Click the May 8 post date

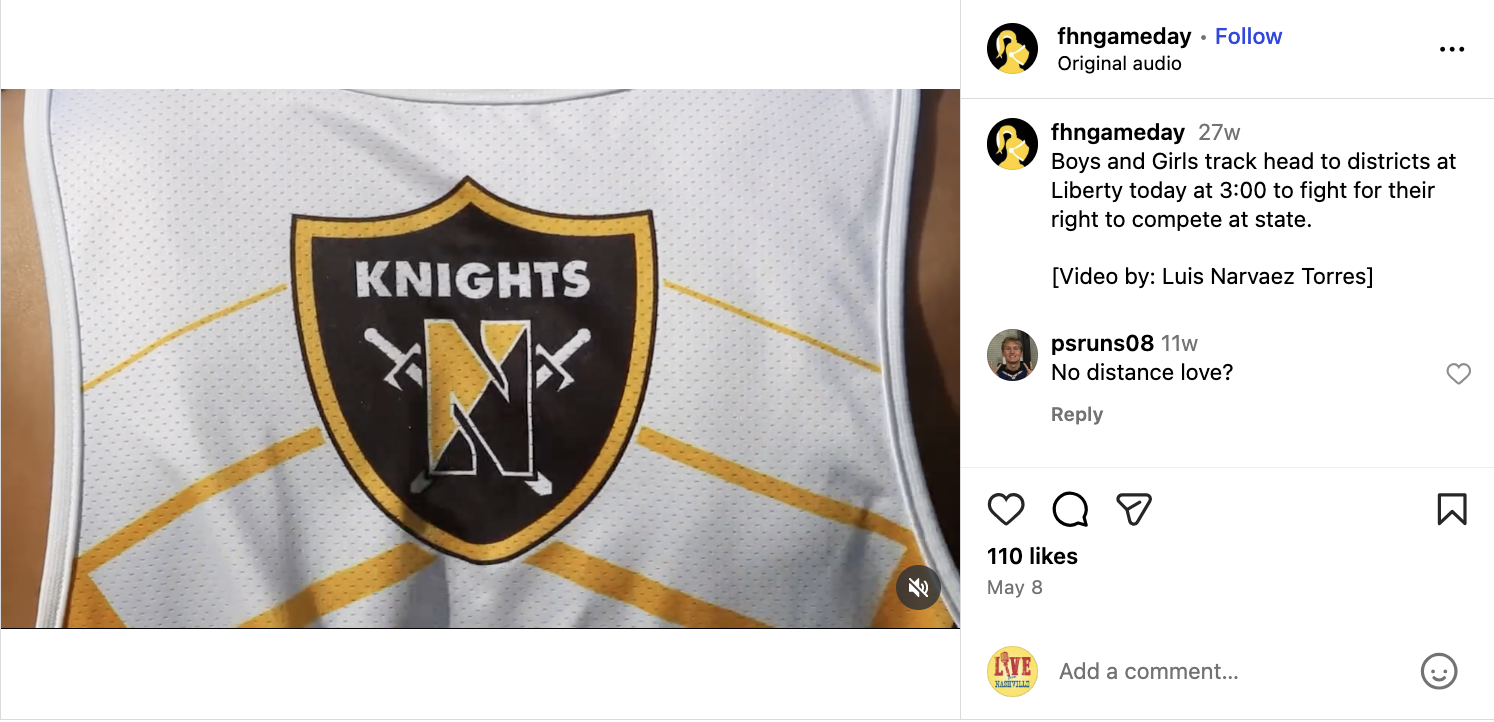[1014, 587]
